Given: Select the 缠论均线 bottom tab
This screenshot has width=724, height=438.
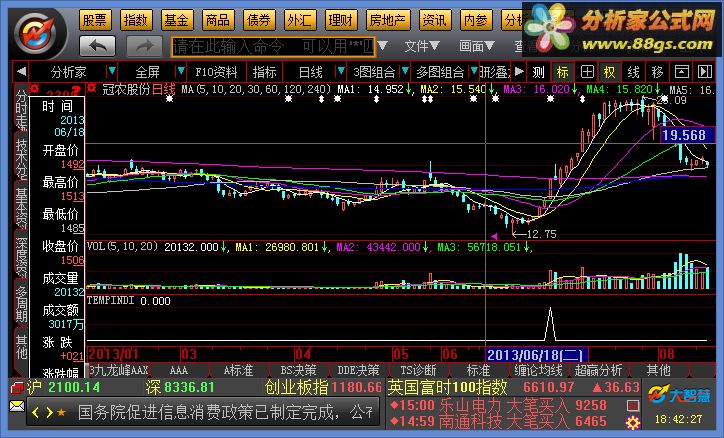Looking at the screenshot, I should 538,370.
